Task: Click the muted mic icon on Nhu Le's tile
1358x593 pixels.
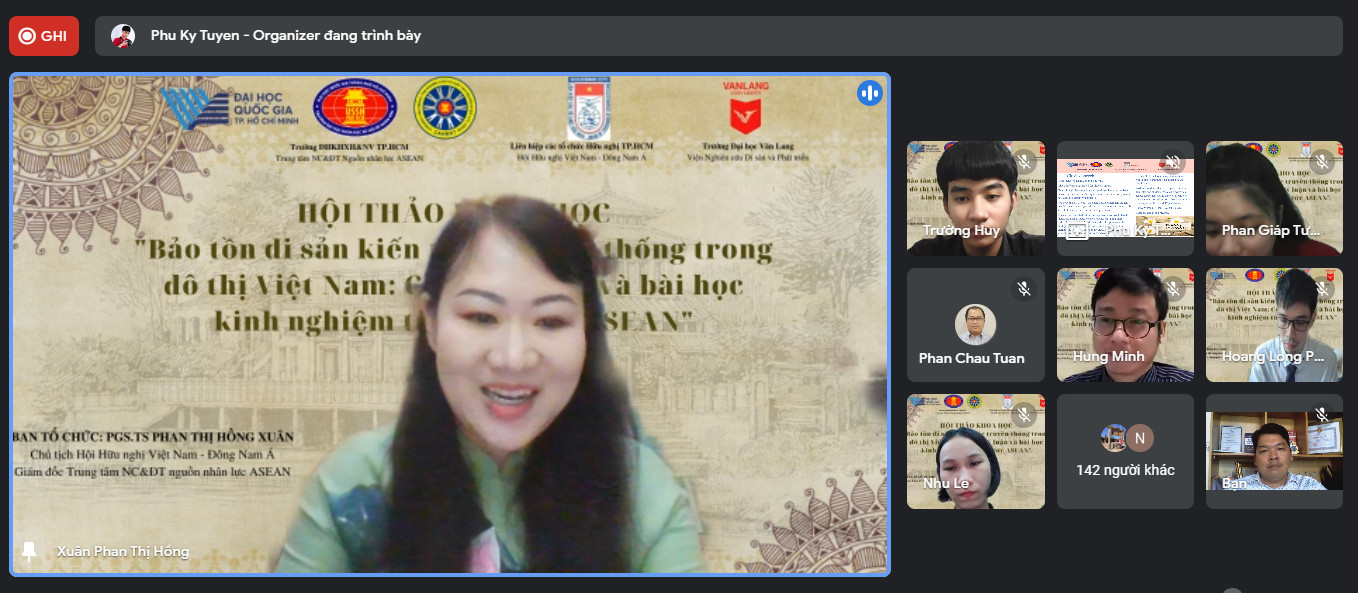Action: click(x=1023, y=415)
